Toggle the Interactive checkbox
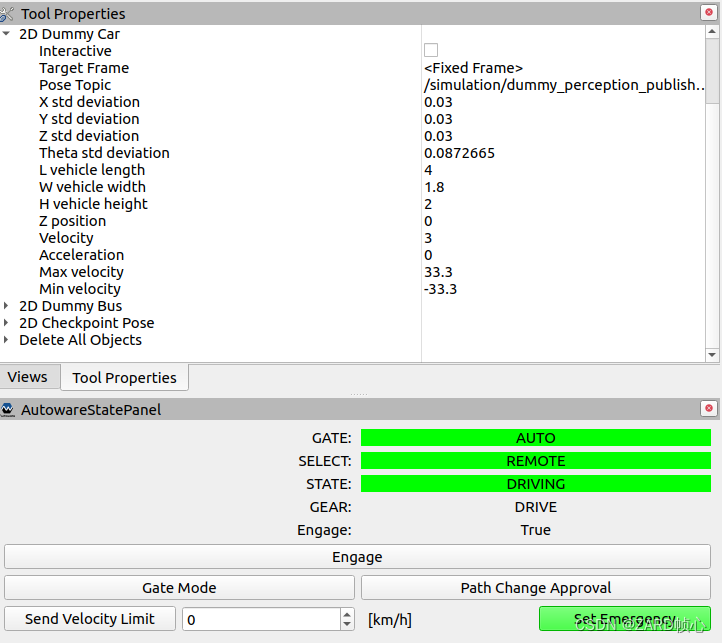 click(431, 50)
